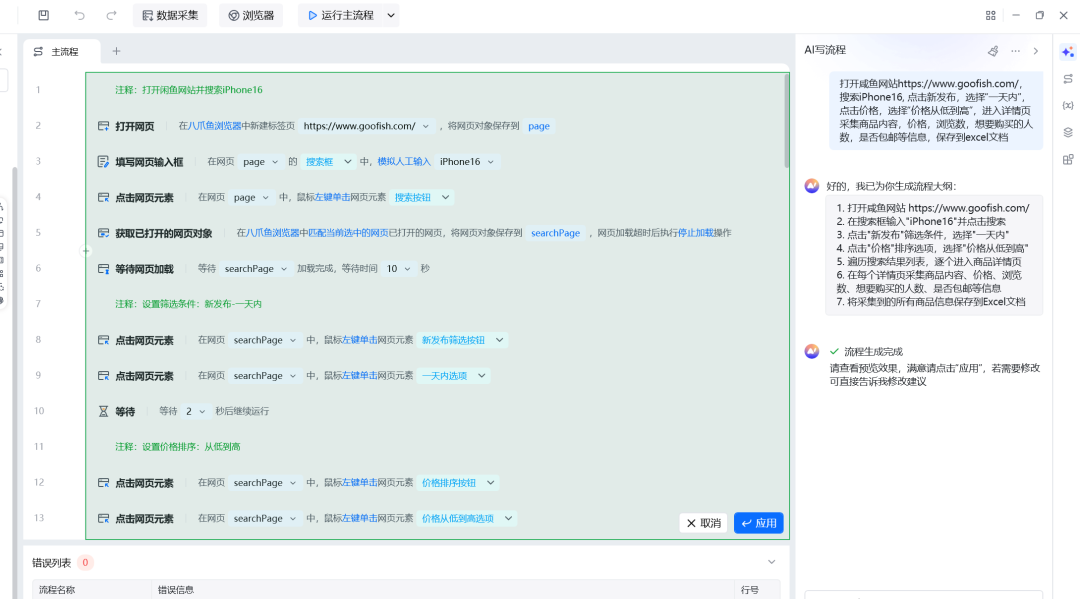The image size is (1080, 599).
Task: Expand the dropdown arrow beside 运行主流程
Action: pyautogui.click(x=391, y=15)
